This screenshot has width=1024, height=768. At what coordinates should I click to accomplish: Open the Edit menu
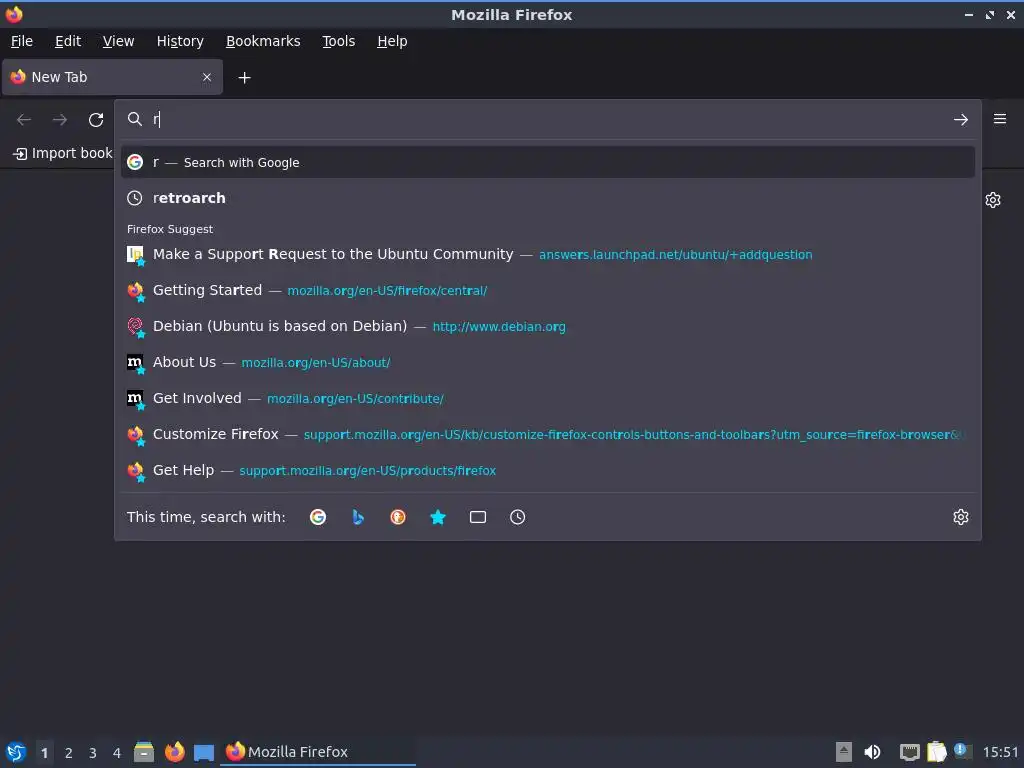(68, 41)
